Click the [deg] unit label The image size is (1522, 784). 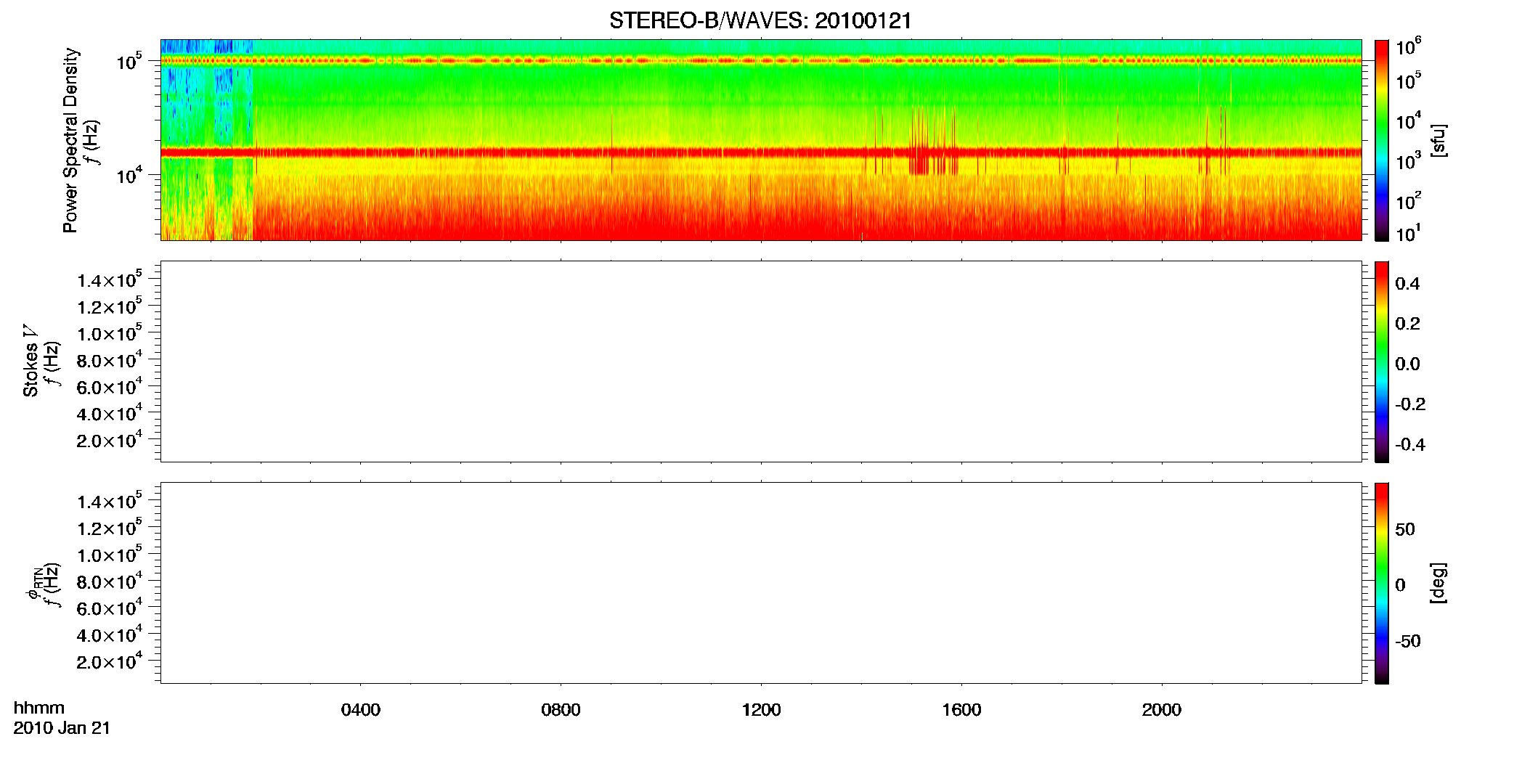click(x=1439, y=582)
